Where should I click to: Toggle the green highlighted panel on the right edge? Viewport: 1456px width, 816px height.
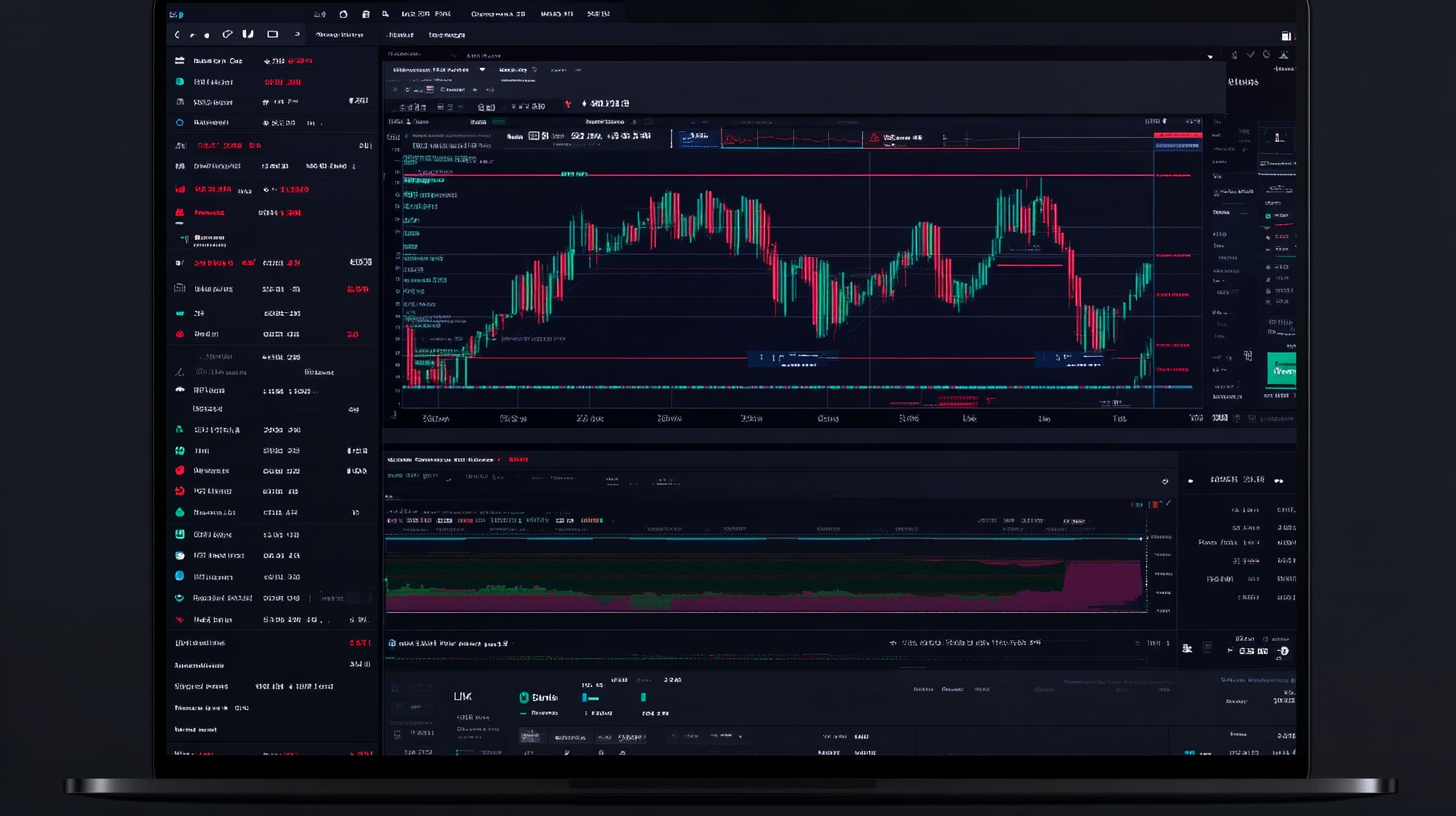tap(1284, 369)
